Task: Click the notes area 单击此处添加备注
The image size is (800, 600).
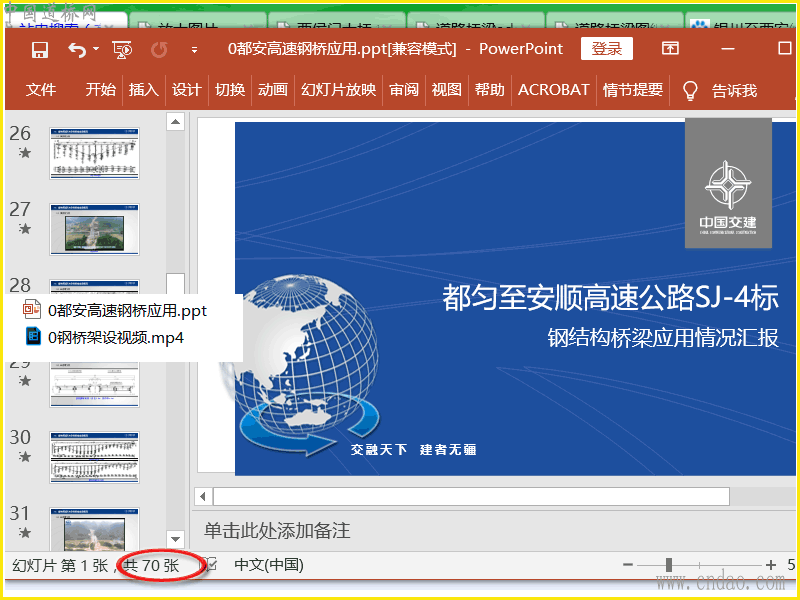Action: [277, 531]
